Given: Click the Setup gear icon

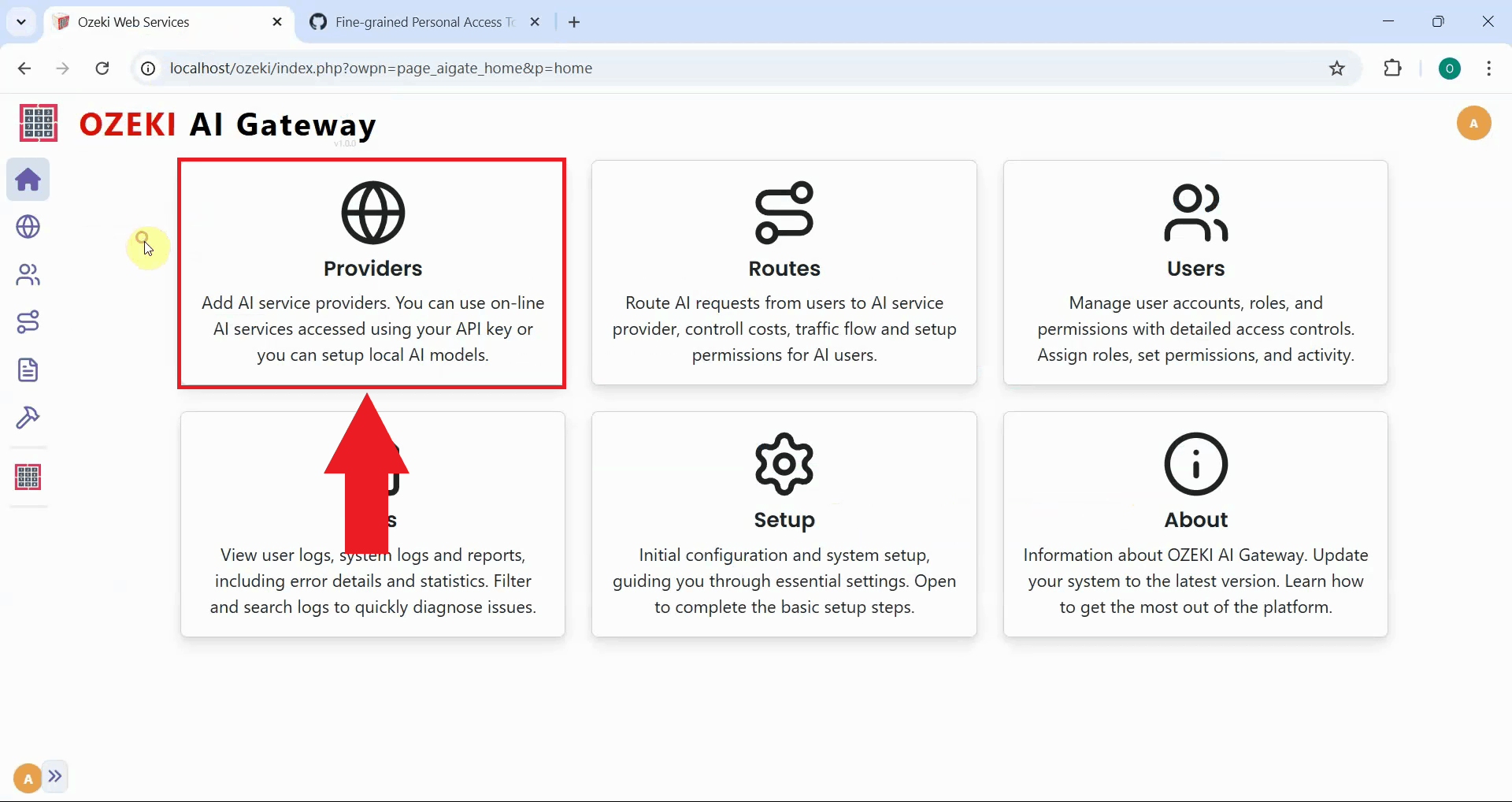Looking at the screenshot, I should click(784, 463).
